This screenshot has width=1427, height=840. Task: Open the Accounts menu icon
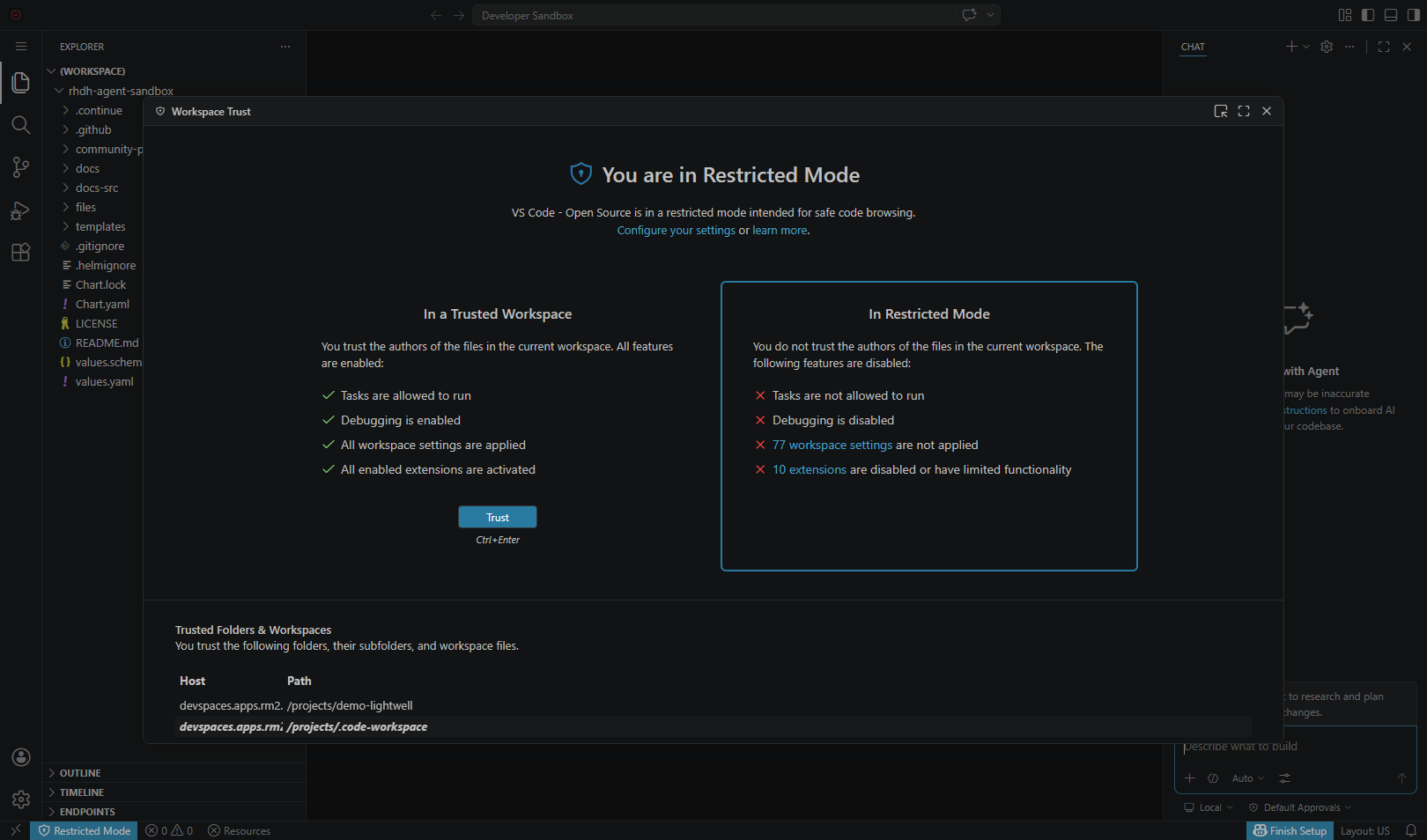click(21, 757)
